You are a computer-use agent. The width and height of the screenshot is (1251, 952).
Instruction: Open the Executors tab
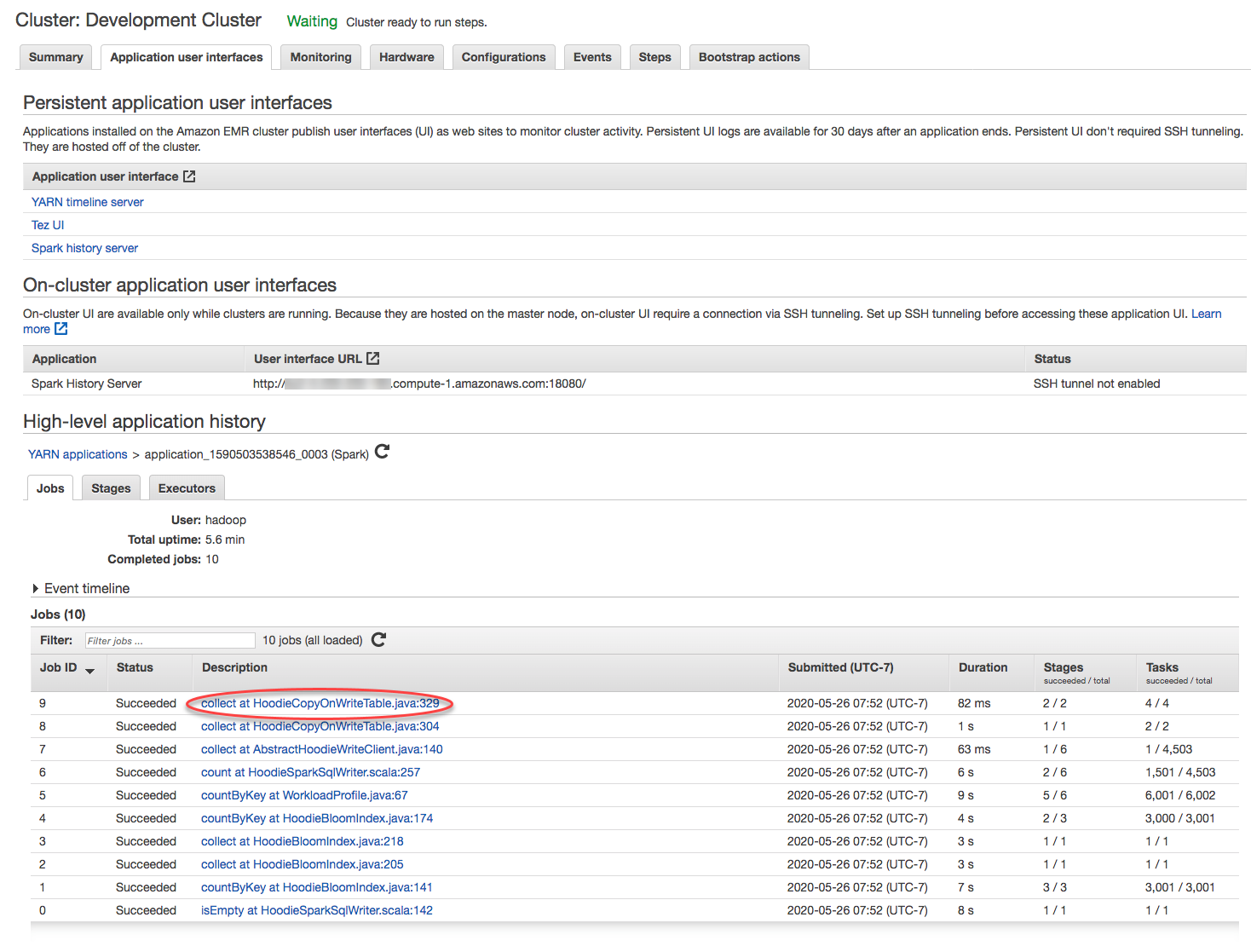pos(187,488)
